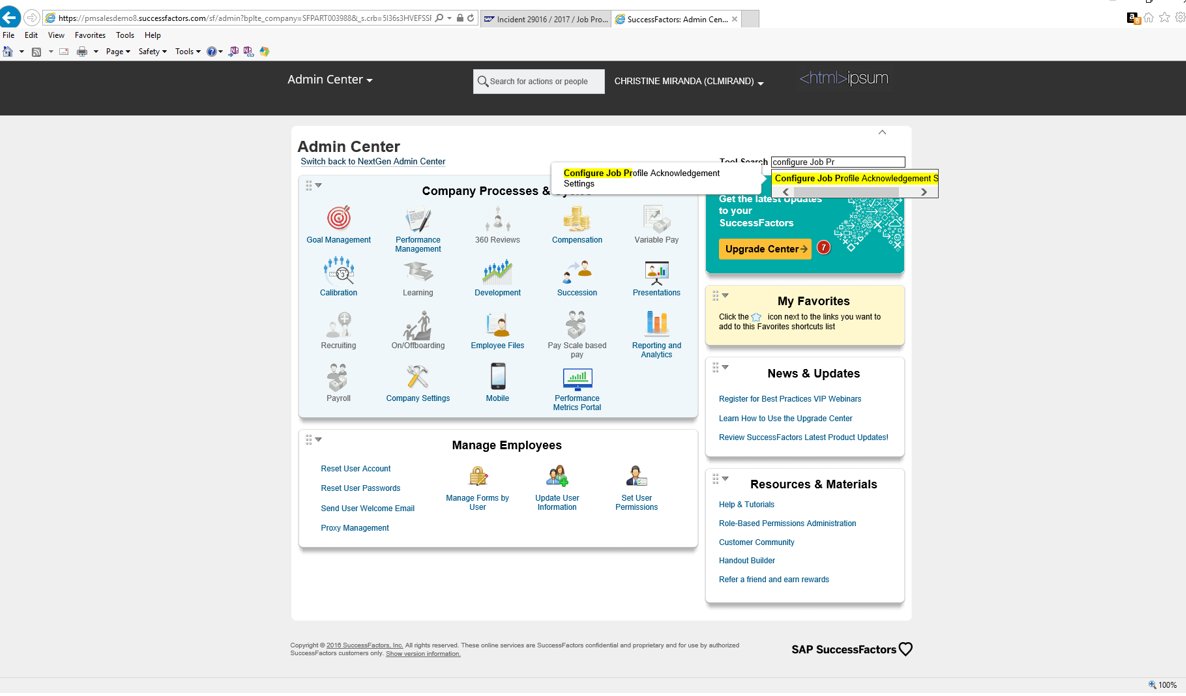Screen dimensions: 1186x696
Task: Click the Proxy Management link
Action: pyautogui.click(x=355, y=528)
